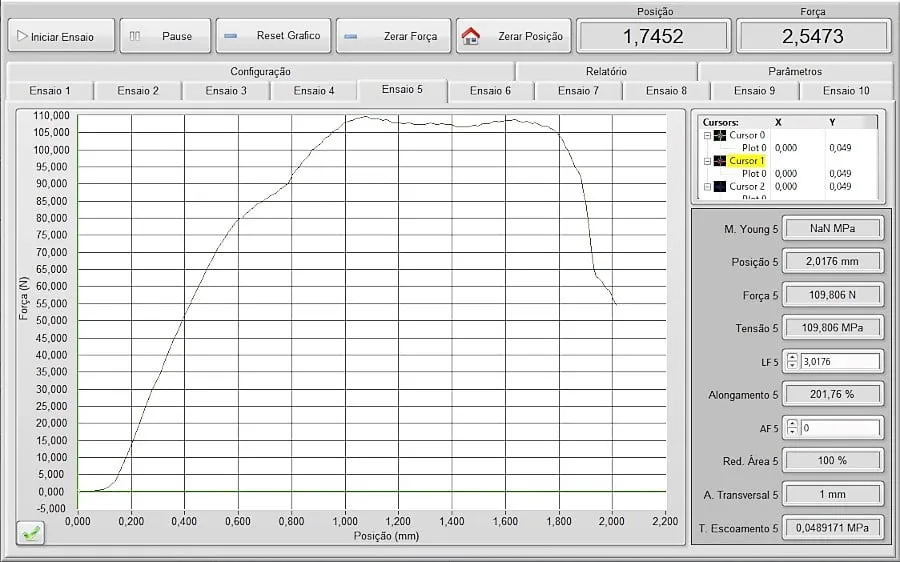
Task: Increment the AF 5 stepper up arrow
Action: pos(793,424)
